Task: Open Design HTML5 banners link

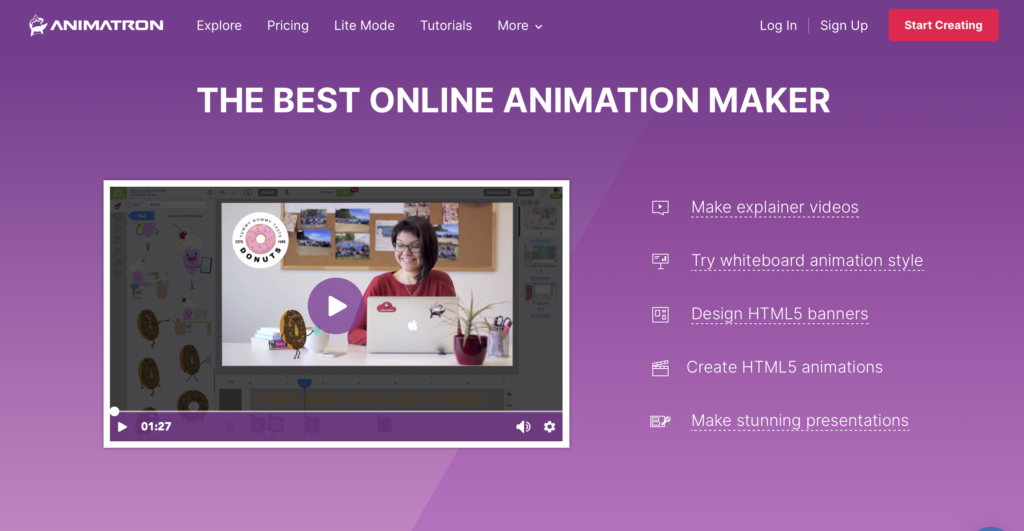Action: pos(780,314)
